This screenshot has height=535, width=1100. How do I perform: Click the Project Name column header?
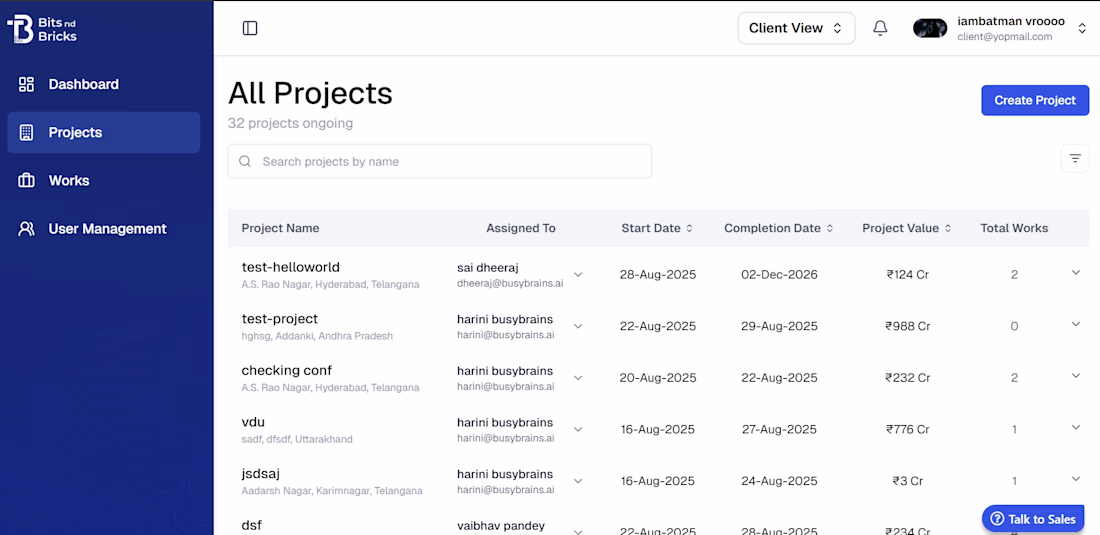point(280,228)
